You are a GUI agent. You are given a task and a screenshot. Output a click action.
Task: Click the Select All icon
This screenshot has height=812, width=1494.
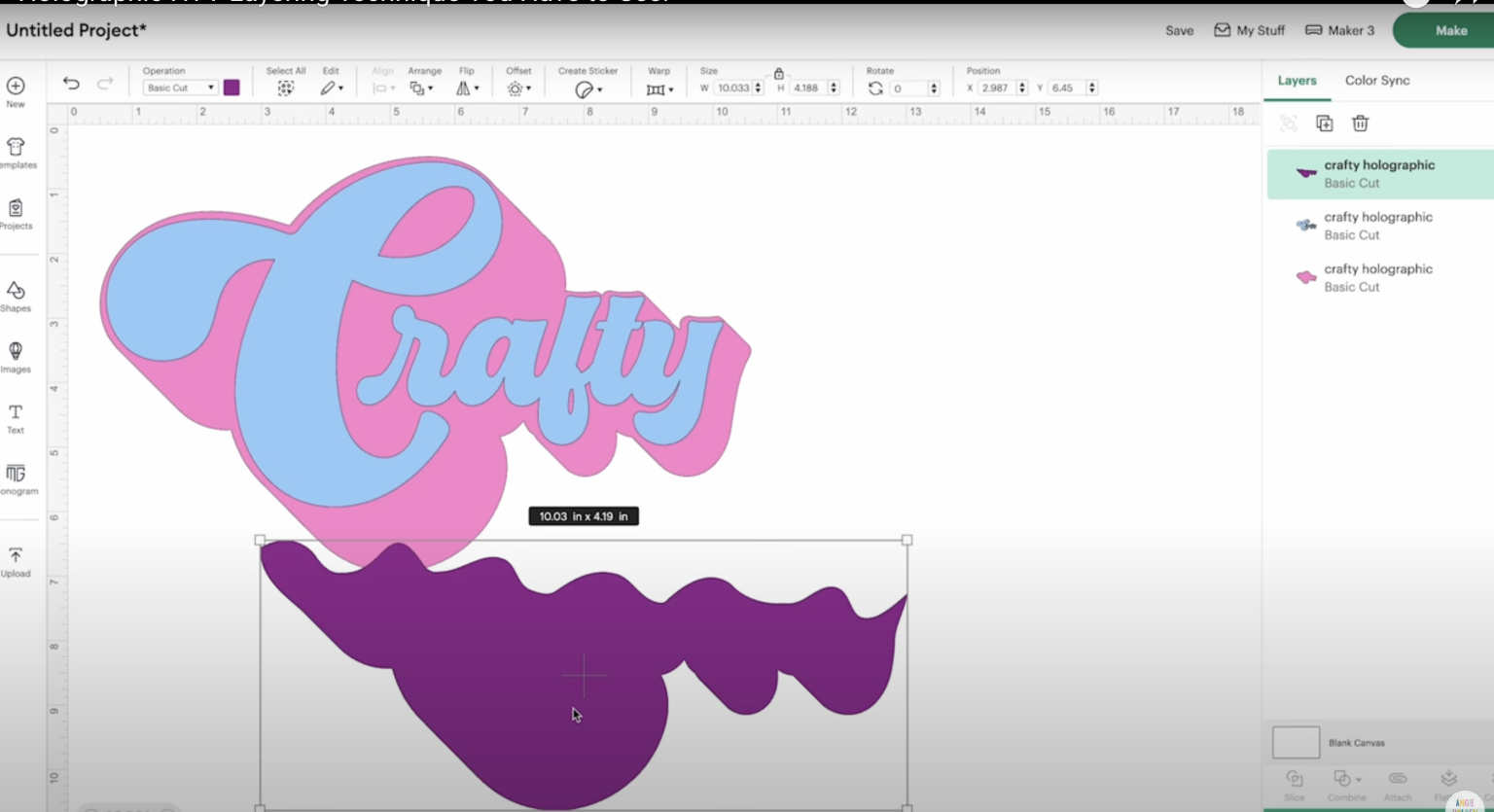click(285, 88)
